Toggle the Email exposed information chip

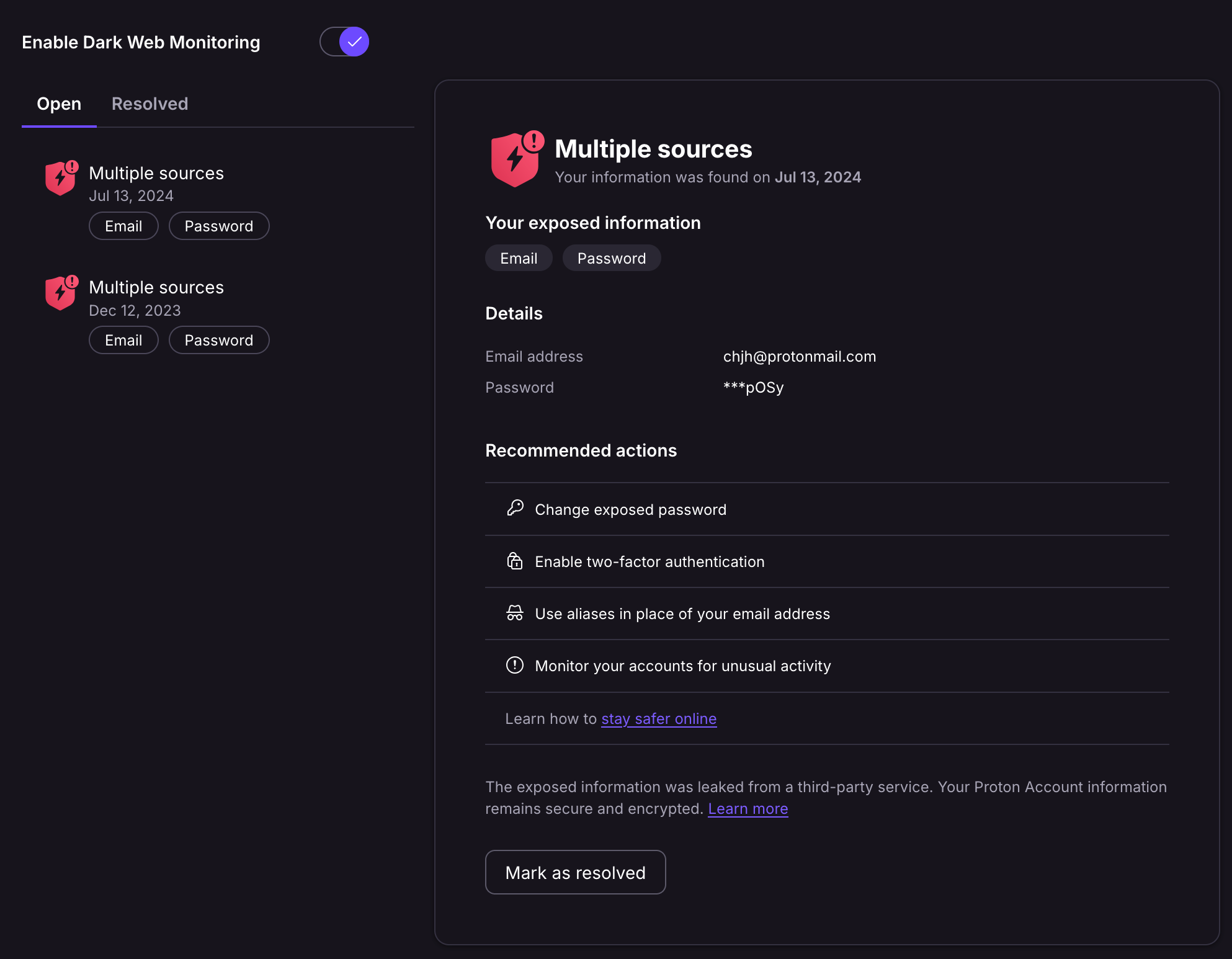[519, 258]
